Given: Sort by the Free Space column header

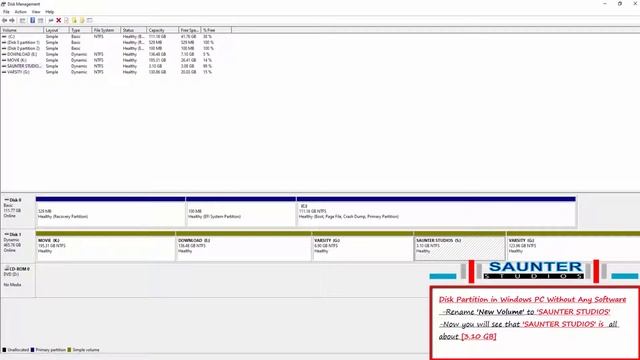Looking at the screenshot, I should click(190, 30).
